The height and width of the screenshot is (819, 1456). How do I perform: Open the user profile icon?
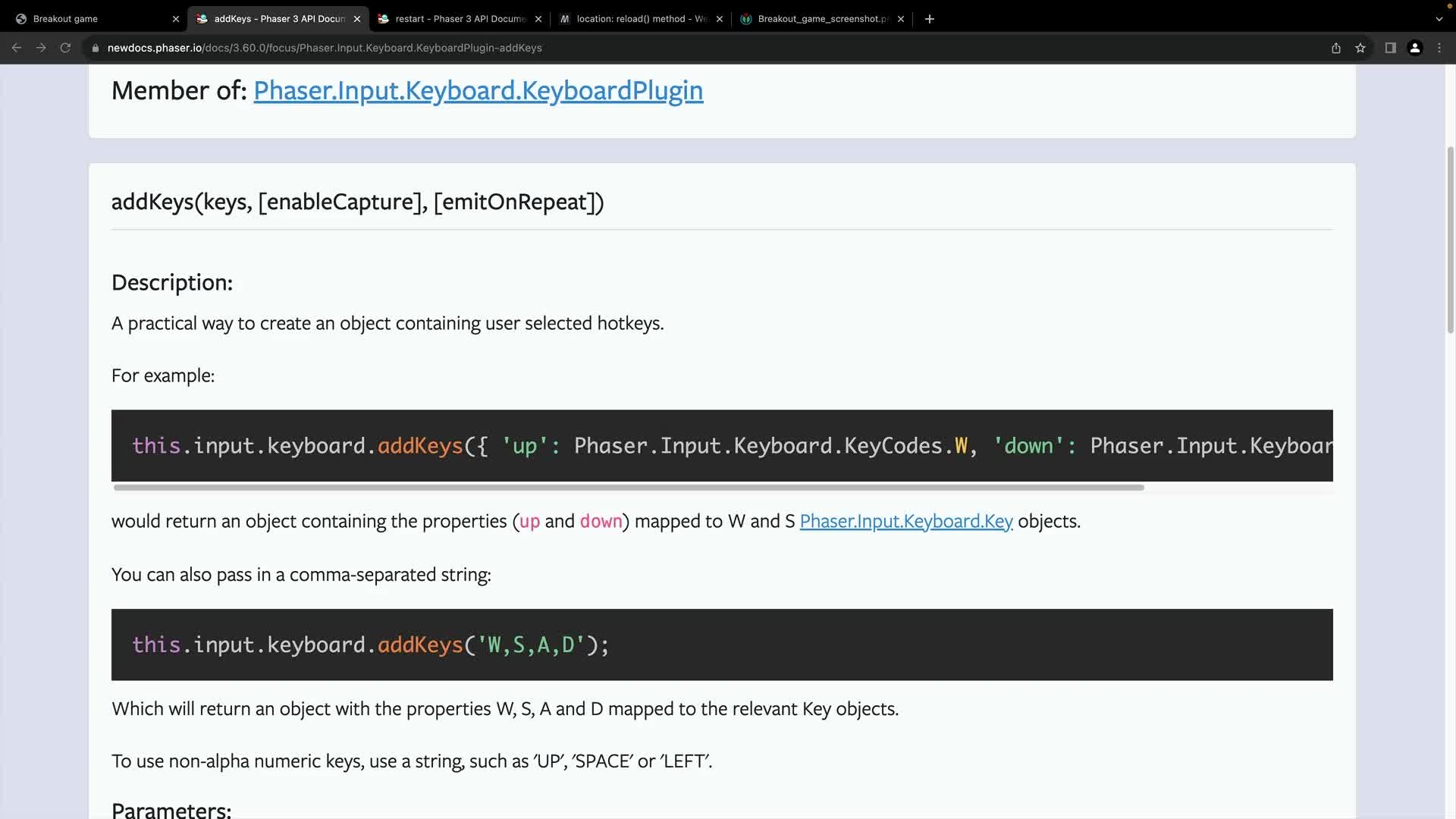(x=1415, y=48)
